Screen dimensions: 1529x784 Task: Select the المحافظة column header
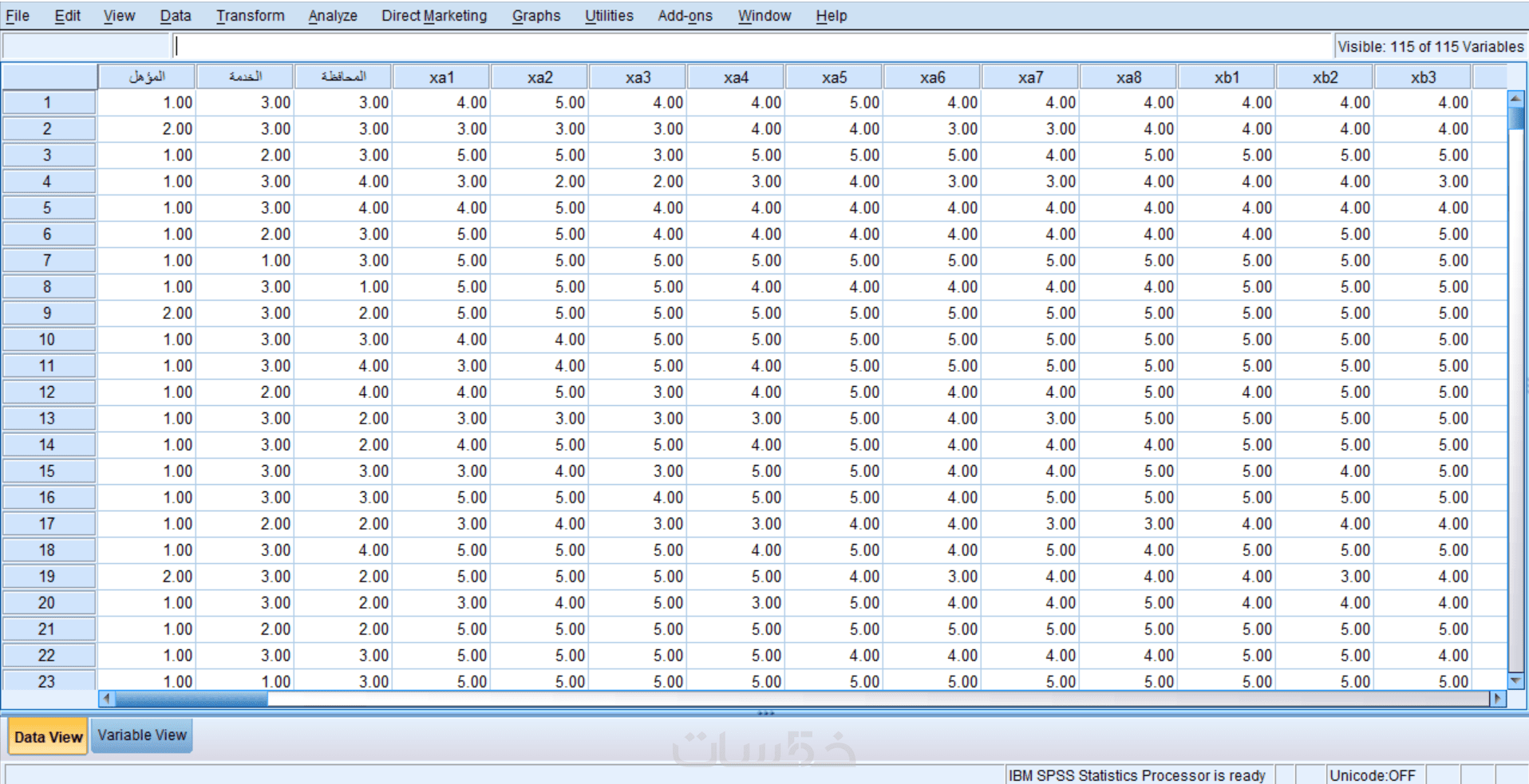point(343,77)
